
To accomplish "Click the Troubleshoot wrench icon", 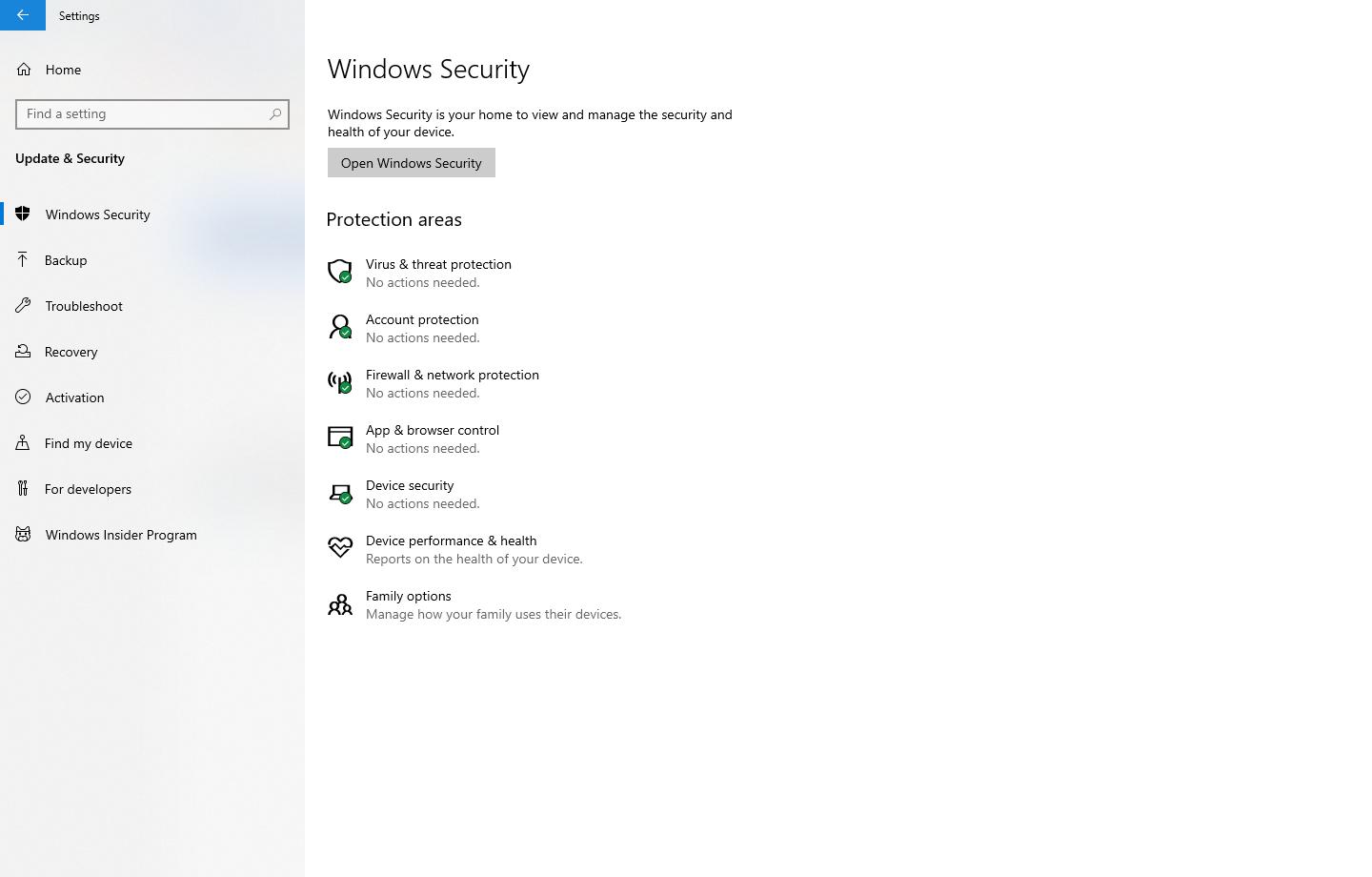I will pyautogui.click(x=23, y=305).
